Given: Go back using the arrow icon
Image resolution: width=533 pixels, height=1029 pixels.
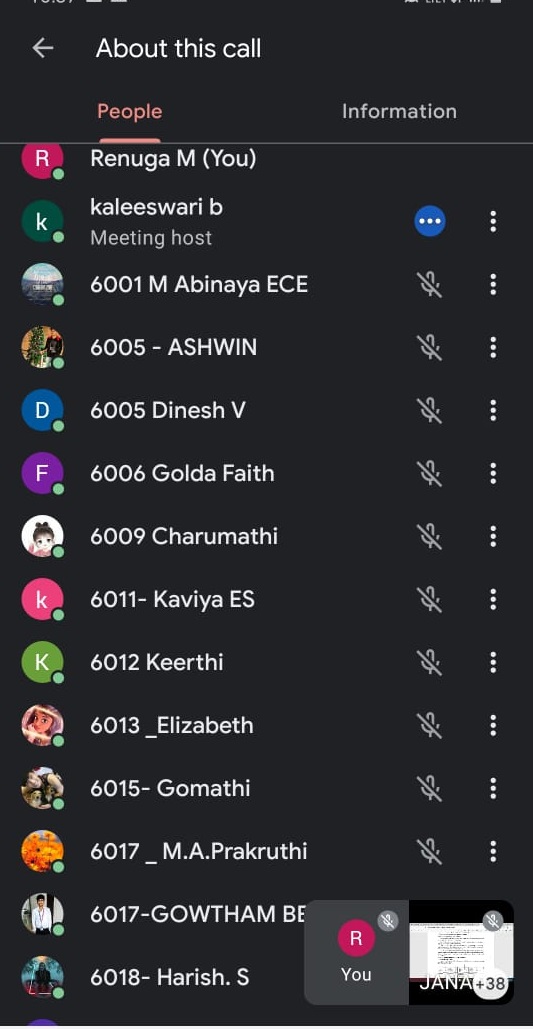Looking at the screenshot, I should tap(43, 48).
